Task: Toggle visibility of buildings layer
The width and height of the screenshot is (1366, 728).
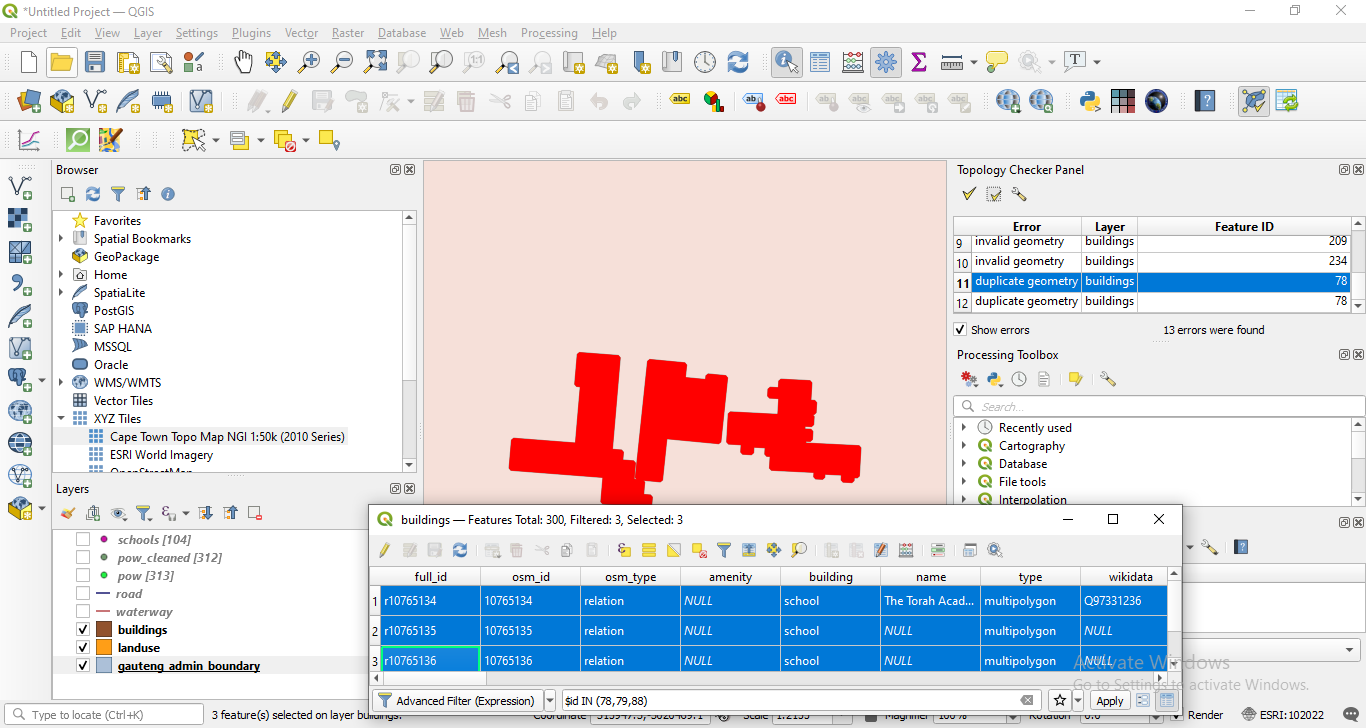Action: pos(83,630)
